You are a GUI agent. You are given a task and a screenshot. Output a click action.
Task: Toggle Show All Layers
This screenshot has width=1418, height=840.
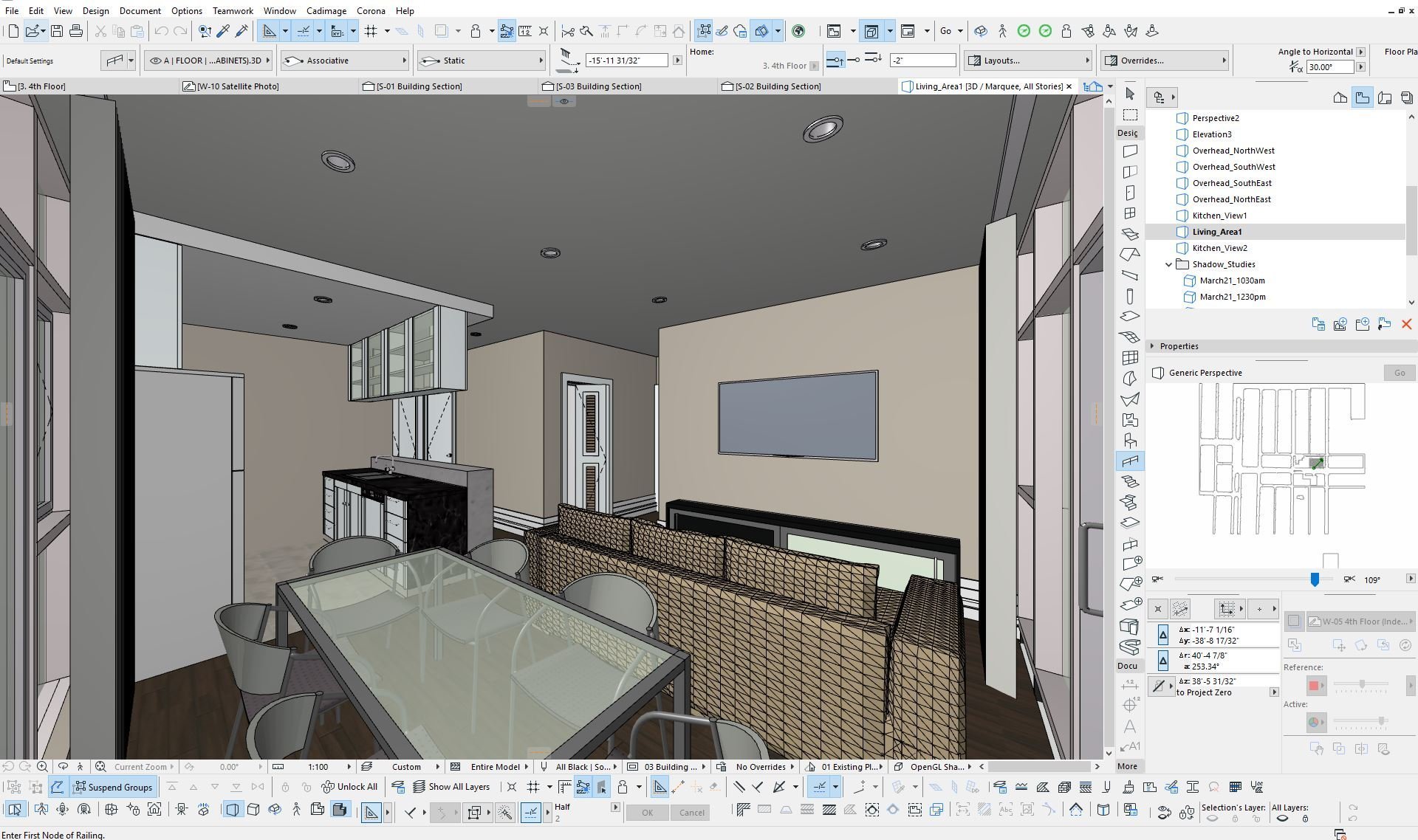pos(451,787)
